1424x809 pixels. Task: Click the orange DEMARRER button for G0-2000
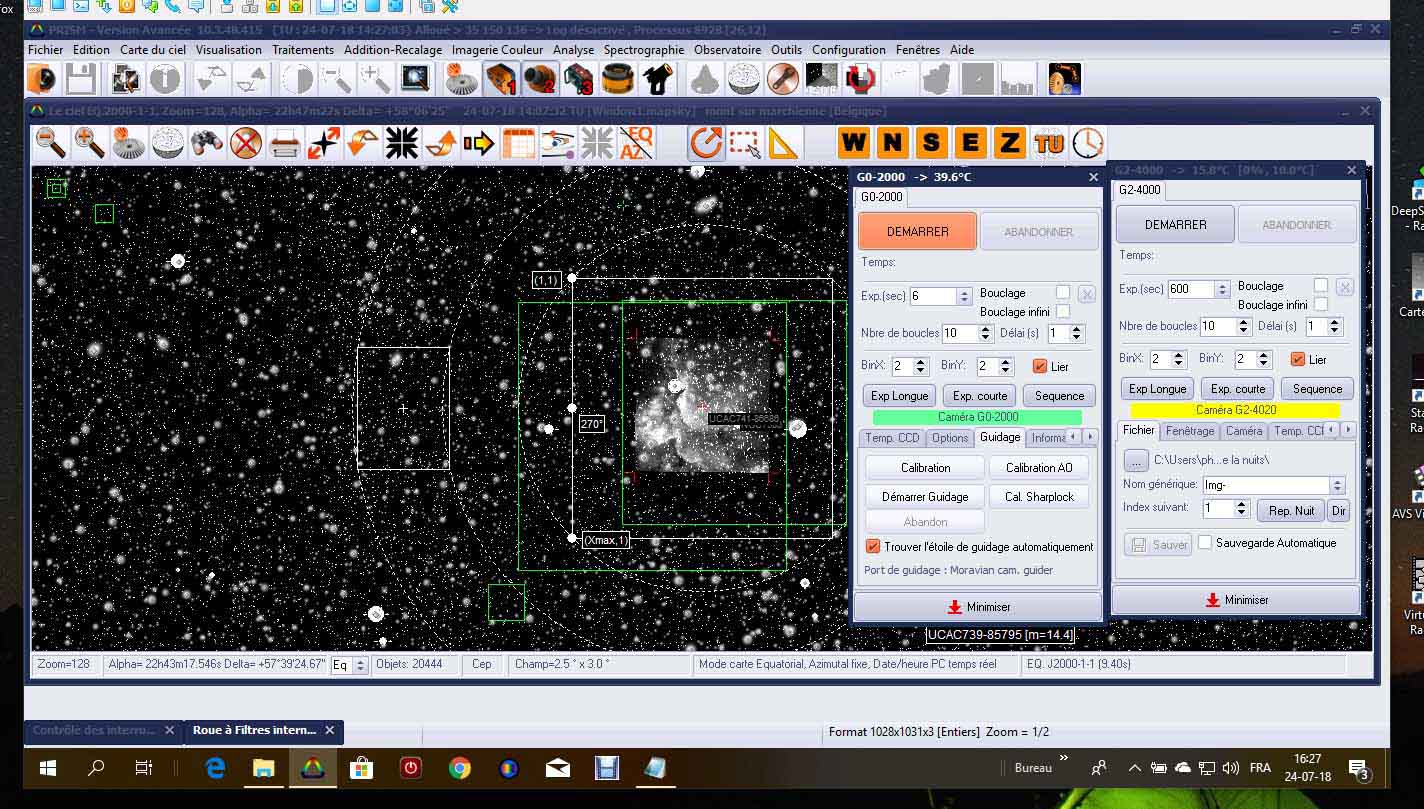coord(917,232)
